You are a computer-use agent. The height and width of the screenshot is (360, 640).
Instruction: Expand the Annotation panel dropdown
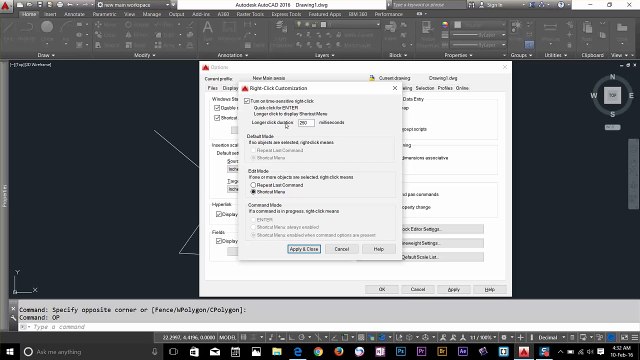pos(233,55)
